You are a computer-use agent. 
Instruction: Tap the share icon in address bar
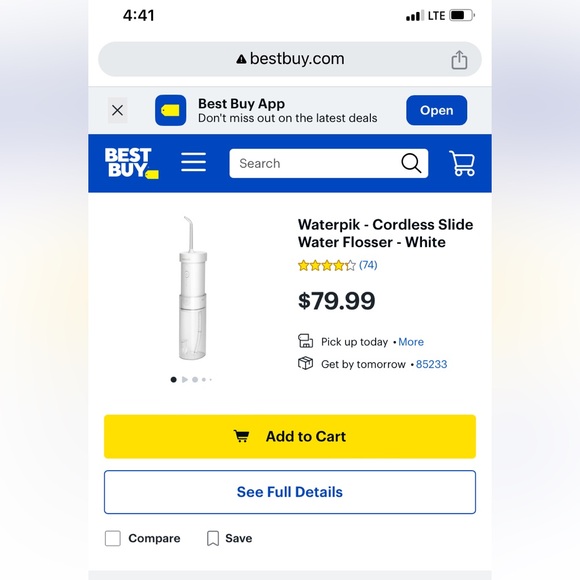459,60
